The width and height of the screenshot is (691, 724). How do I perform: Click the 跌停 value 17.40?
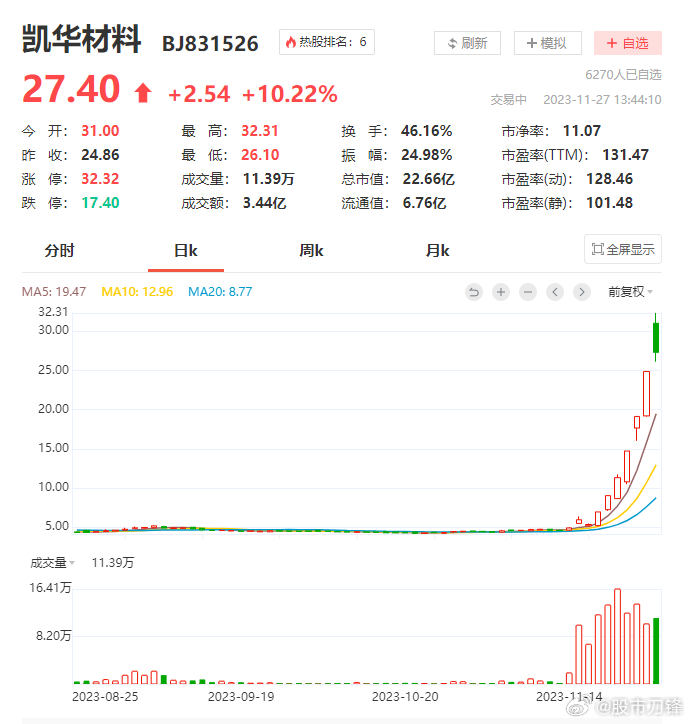click(100, 203)
